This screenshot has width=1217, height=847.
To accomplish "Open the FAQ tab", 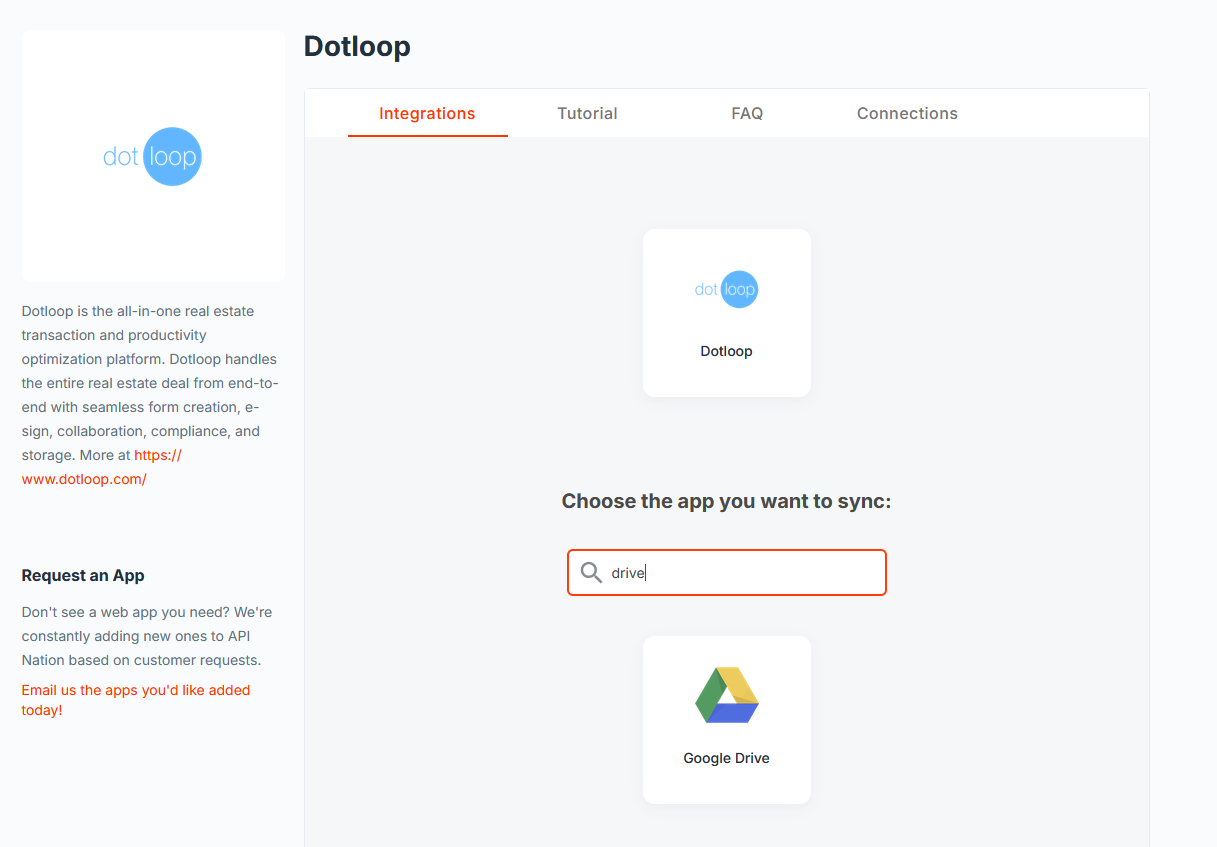I will pyautogui.click(x=747, y=113).
